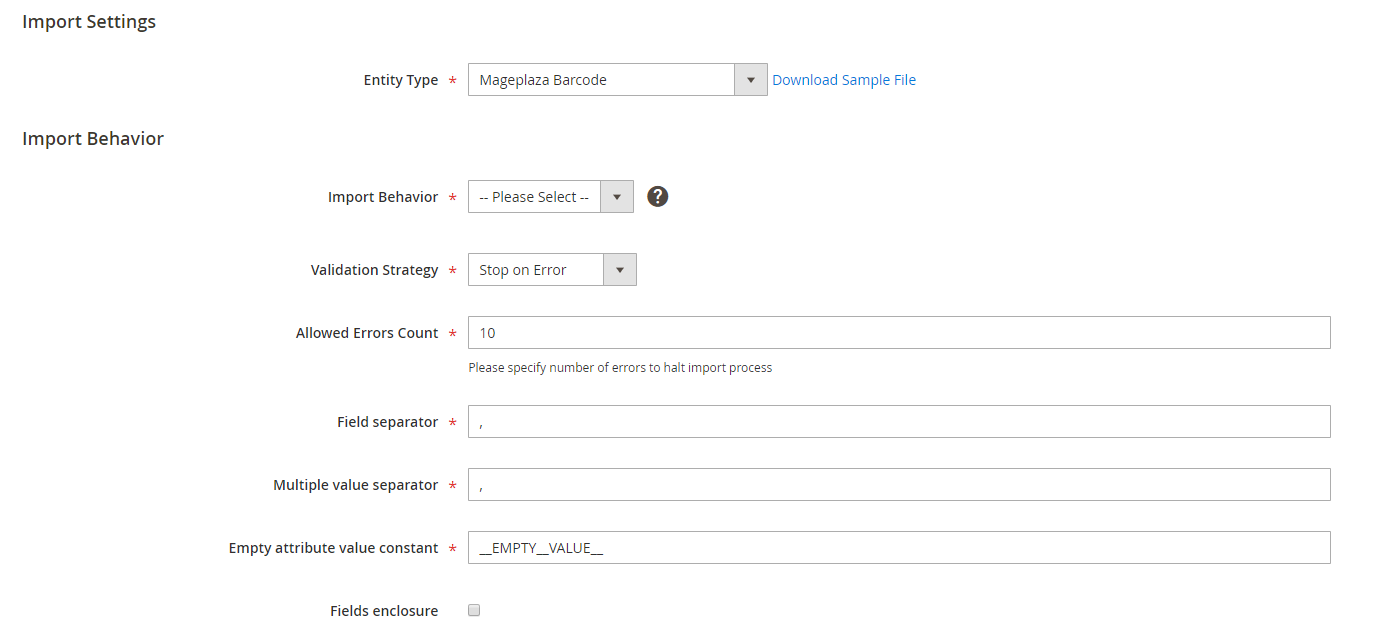Click the errors-to-halt hint text below Allowed Errors
The height and width of the screenshot is (630, 1377).
click(x=620, y=367)
